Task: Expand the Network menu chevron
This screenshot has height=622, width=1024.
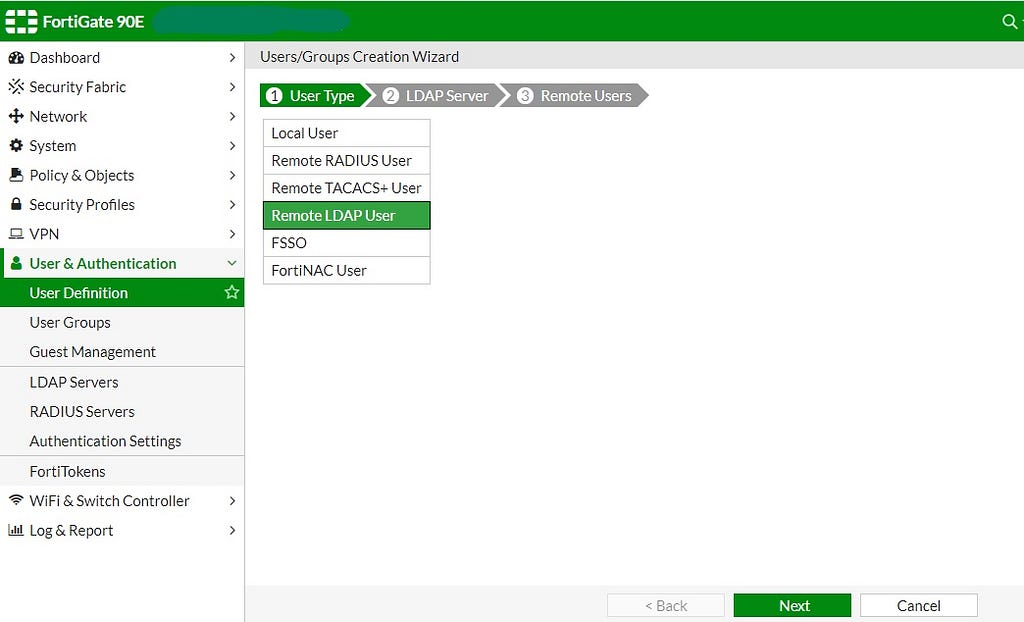Action: (x=232, y=116)
